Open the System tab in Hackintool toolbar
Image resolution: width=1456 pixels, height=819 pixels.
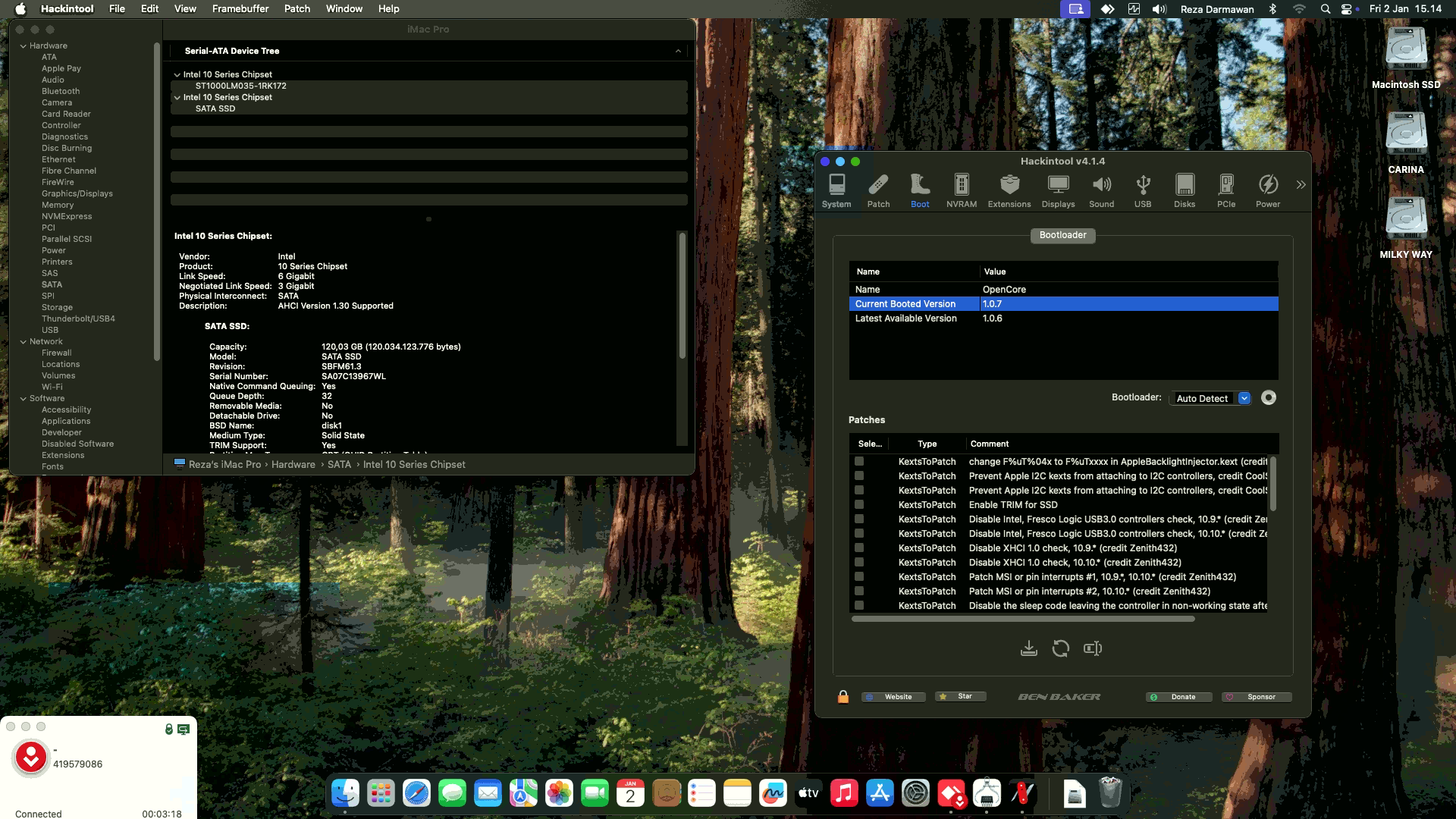pyautogui.click(x=836, y=190)
